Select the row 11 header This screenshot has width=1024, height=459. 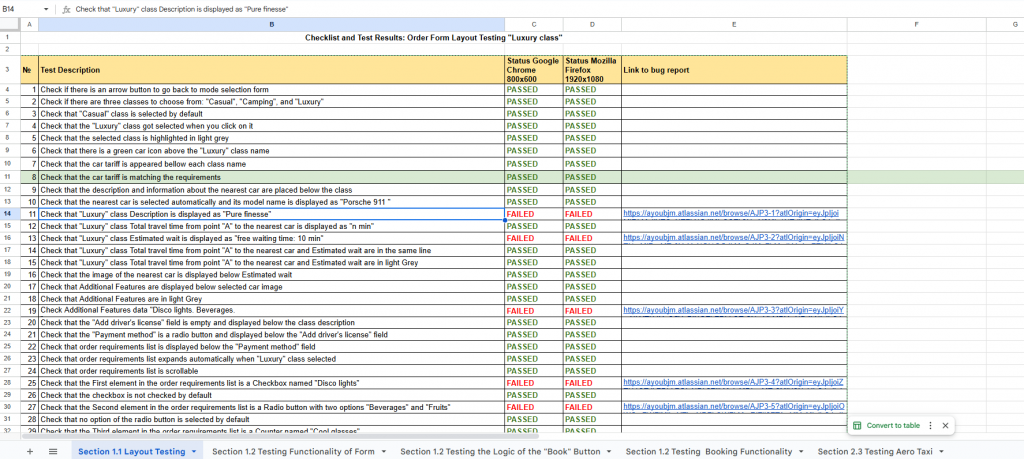point(9,177)
